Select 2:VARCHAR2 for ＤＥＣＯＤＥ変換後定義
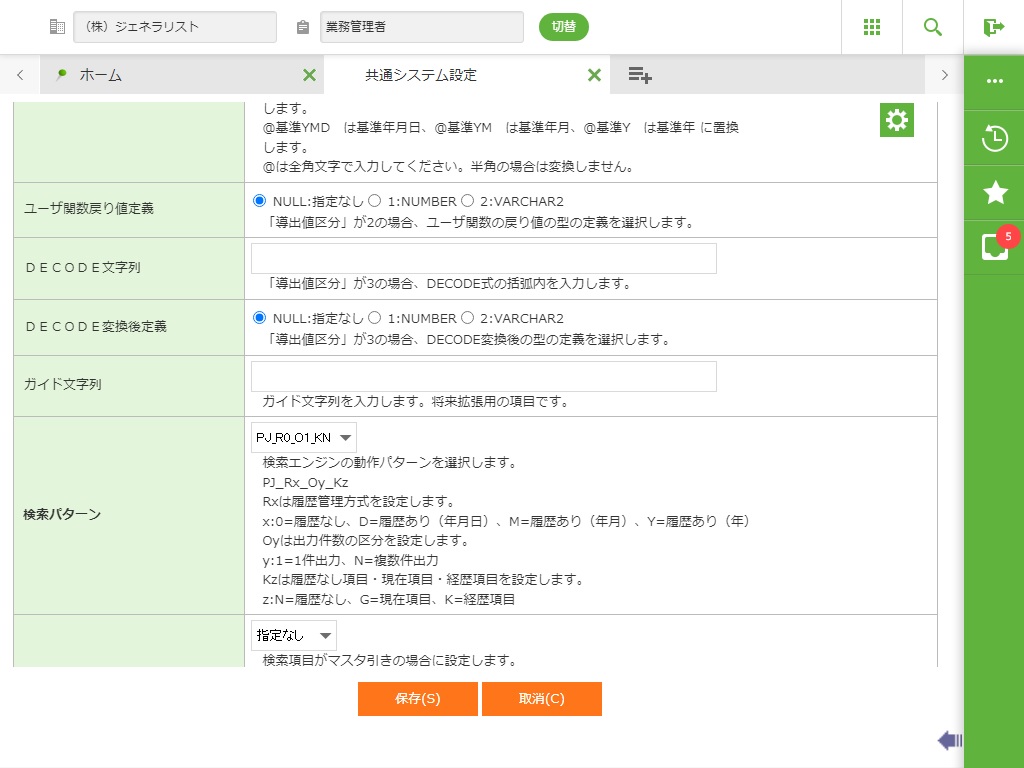Image resolution: width=1024 pixels, height=768 pixels. (x=468, y=318)
